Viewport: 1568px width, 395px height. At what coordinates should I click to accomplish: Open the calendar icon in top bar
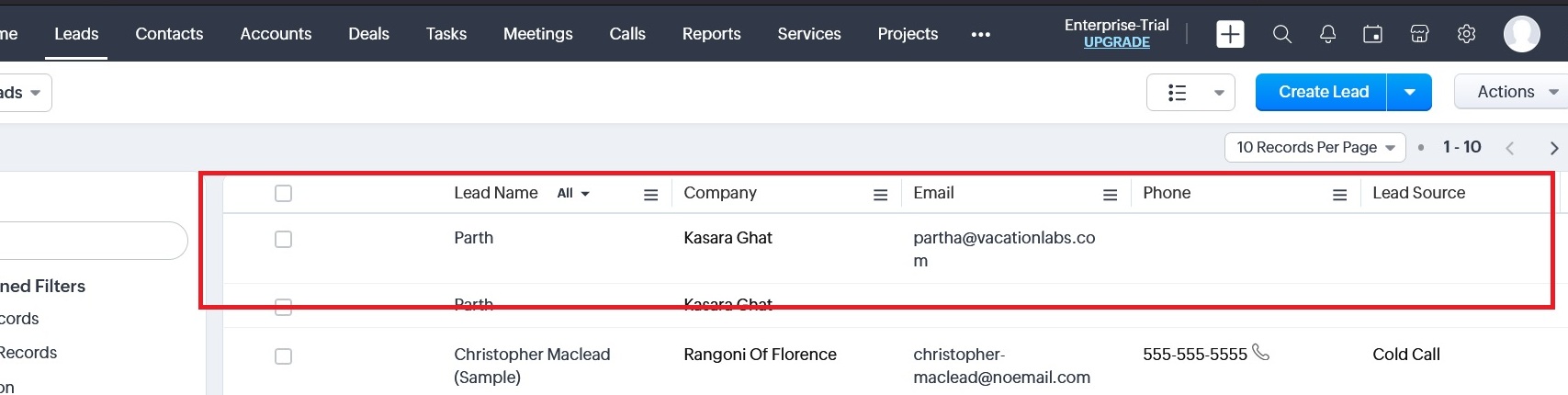click(1372, 34)
